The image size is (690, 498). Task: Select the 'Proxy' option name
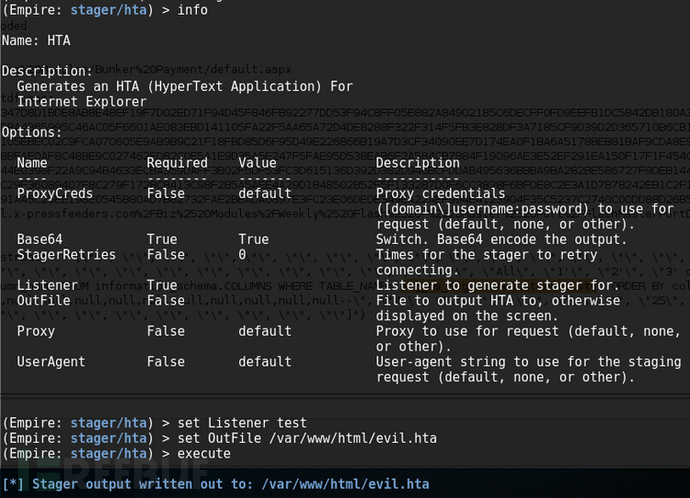pos(36,331)
